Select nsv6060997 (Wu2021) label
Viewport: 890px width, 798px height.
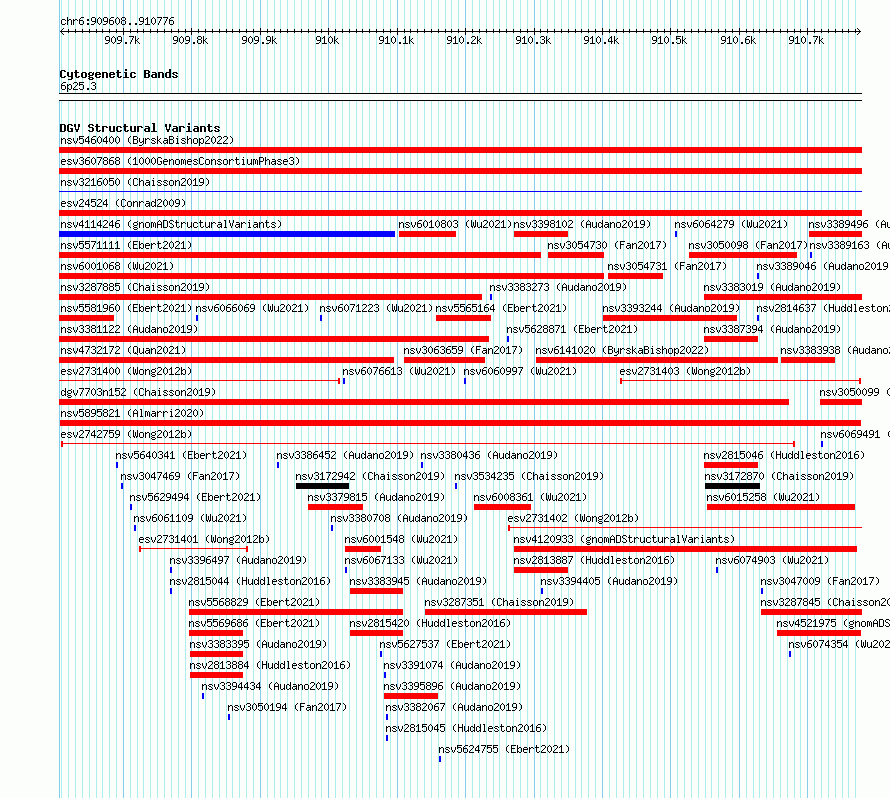(x=520, y=371)
